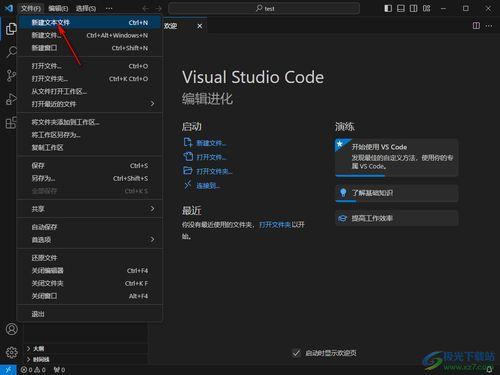
Task: Toggle bottom panel layout icon
Action: click(x=401, y=8)
